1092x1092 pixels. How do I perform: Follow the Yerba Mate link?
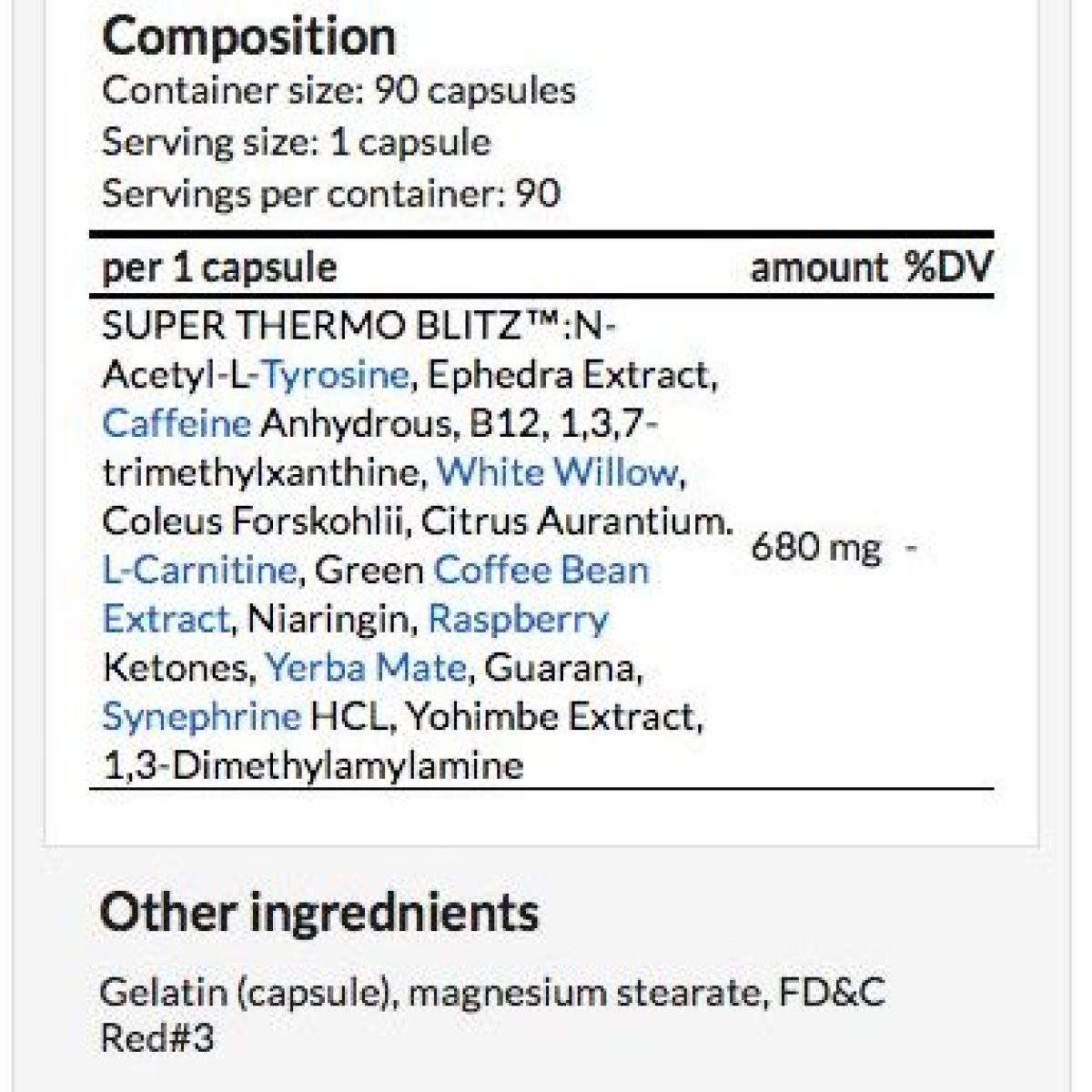point(366,669)
